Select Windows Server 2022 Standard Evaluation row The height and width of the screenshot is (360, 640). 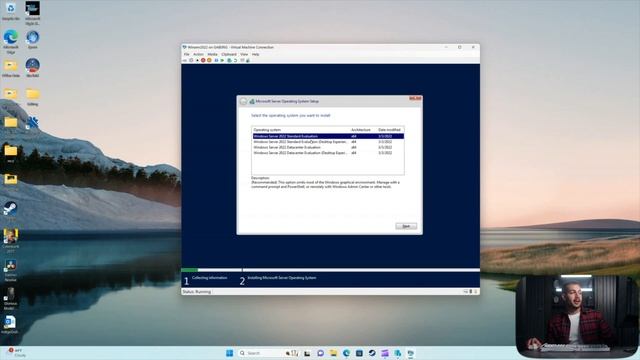coord(328,136)
